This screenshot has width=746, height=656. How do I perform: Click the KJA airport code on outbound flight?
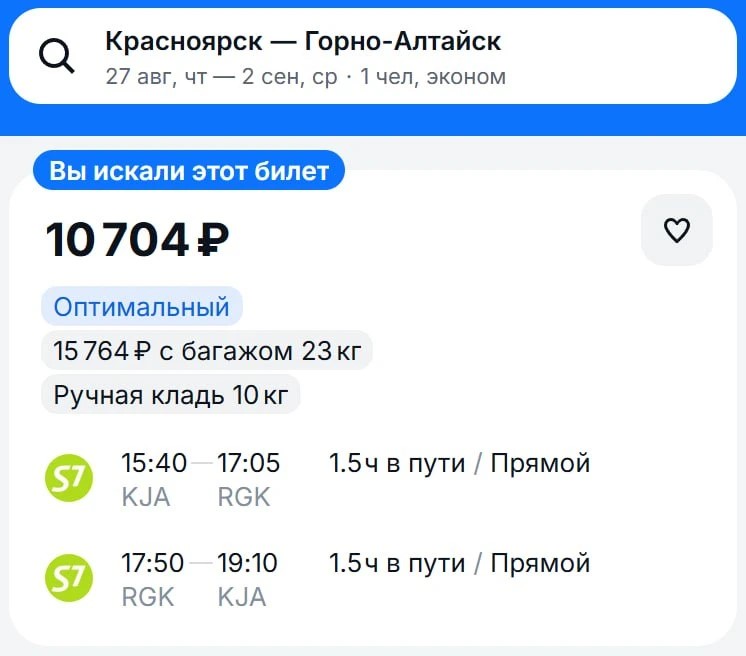(x=146, y=497)
